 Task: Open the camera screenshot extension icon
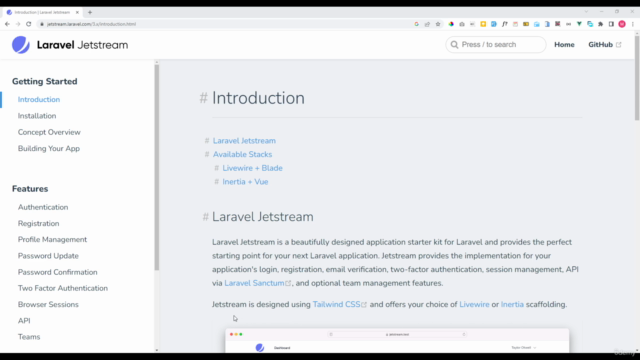tap(462, 24)
